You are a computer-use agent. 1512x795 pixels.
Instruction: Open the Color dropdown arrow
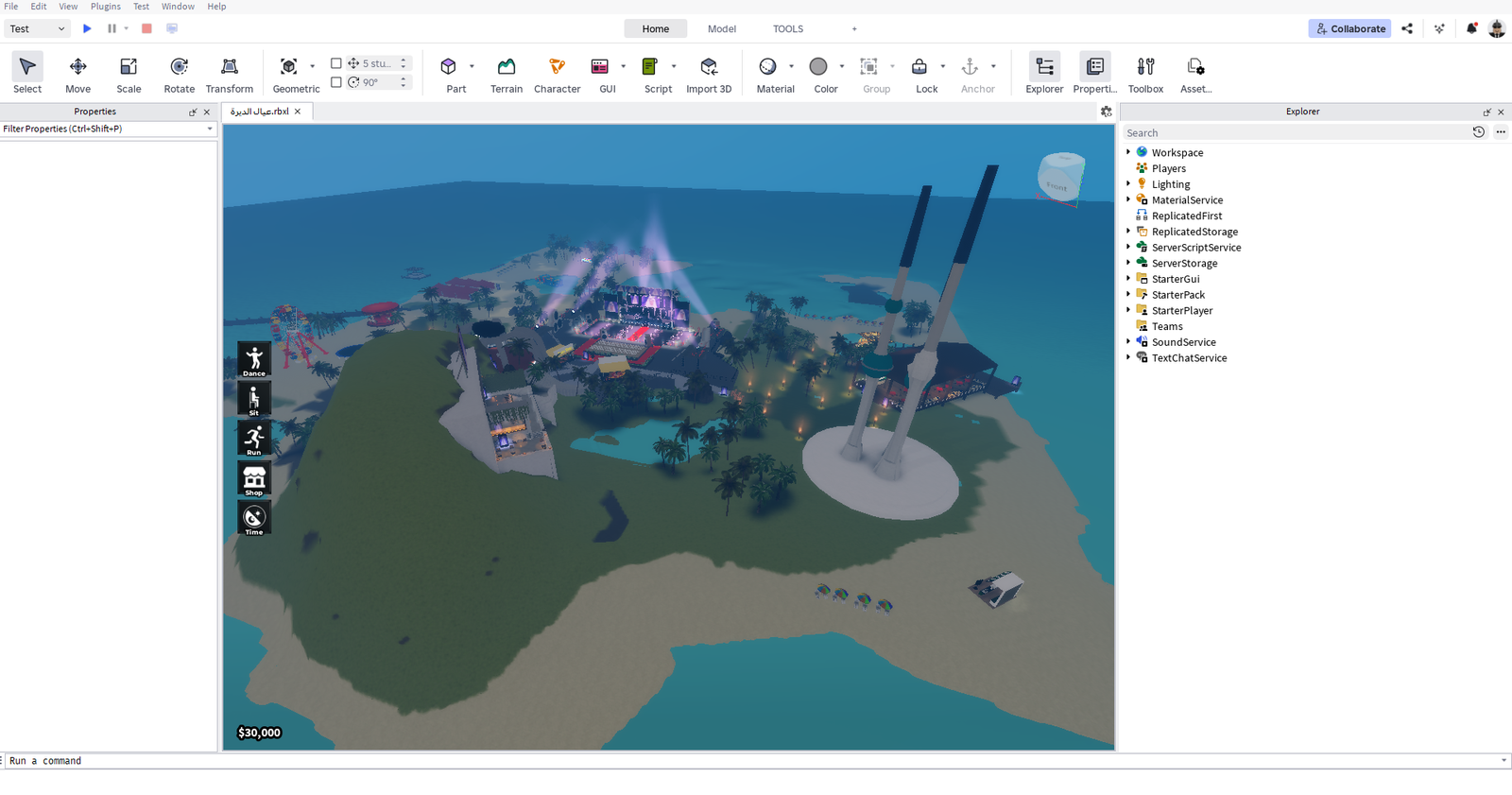pos(842,66)
